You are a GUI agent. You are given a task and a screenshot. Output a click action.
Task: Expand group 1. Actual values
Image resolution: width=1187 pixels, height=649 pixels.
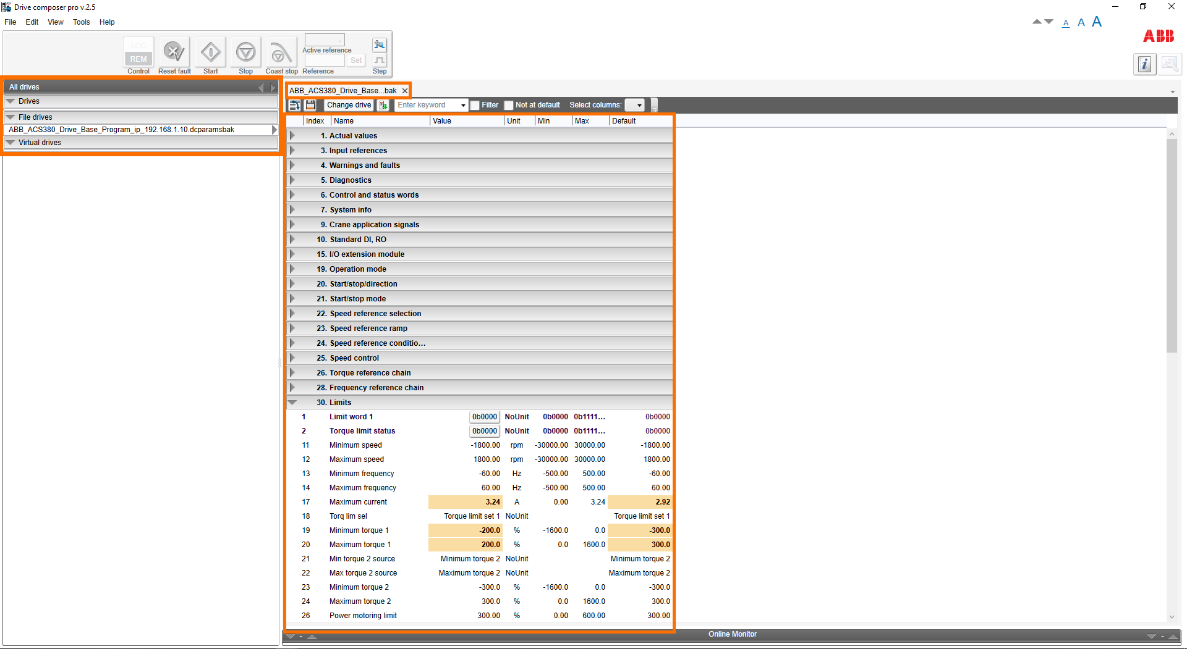(292, 136)
